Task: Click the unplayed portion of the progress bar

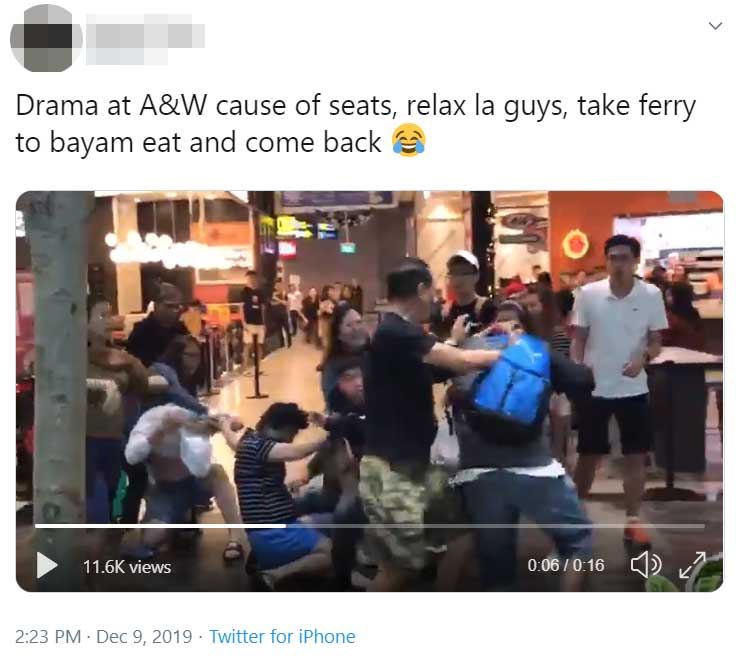Action: click(x=495, y=526)
